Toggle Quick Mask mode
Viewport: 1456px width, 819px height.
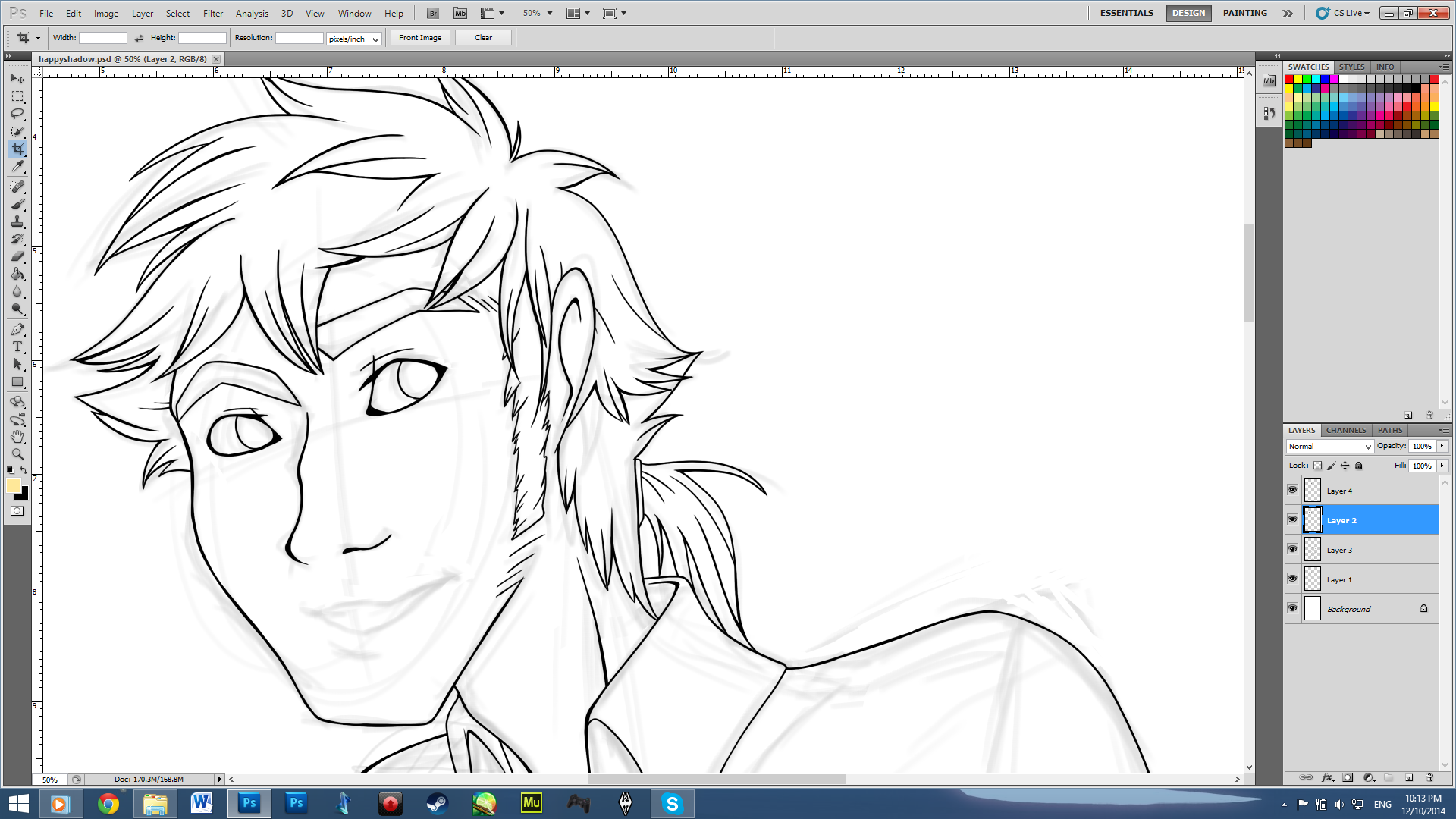(x=17, y=511)
